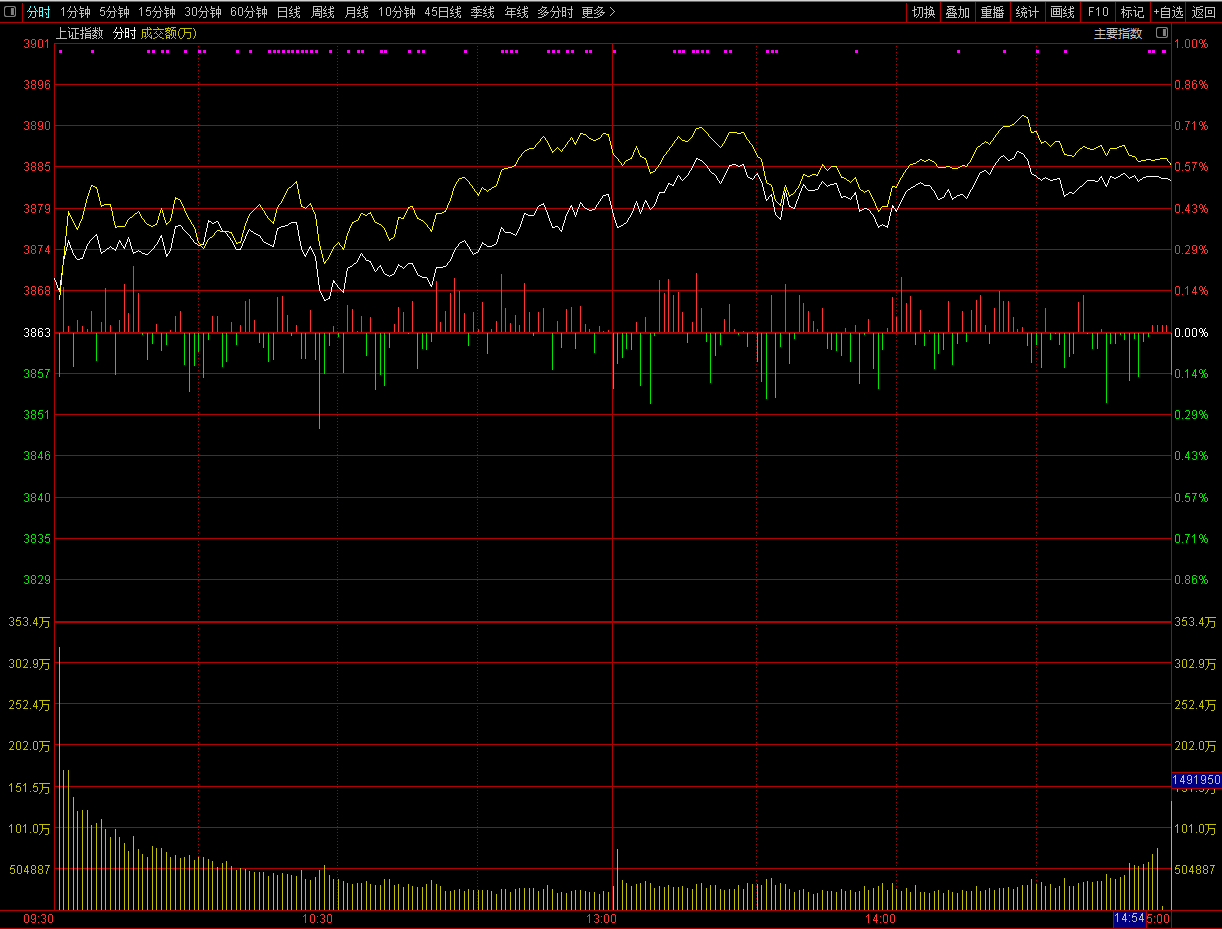Open the 画线 drawing tools
The image size is (1222, 929).
point(1062,12)
